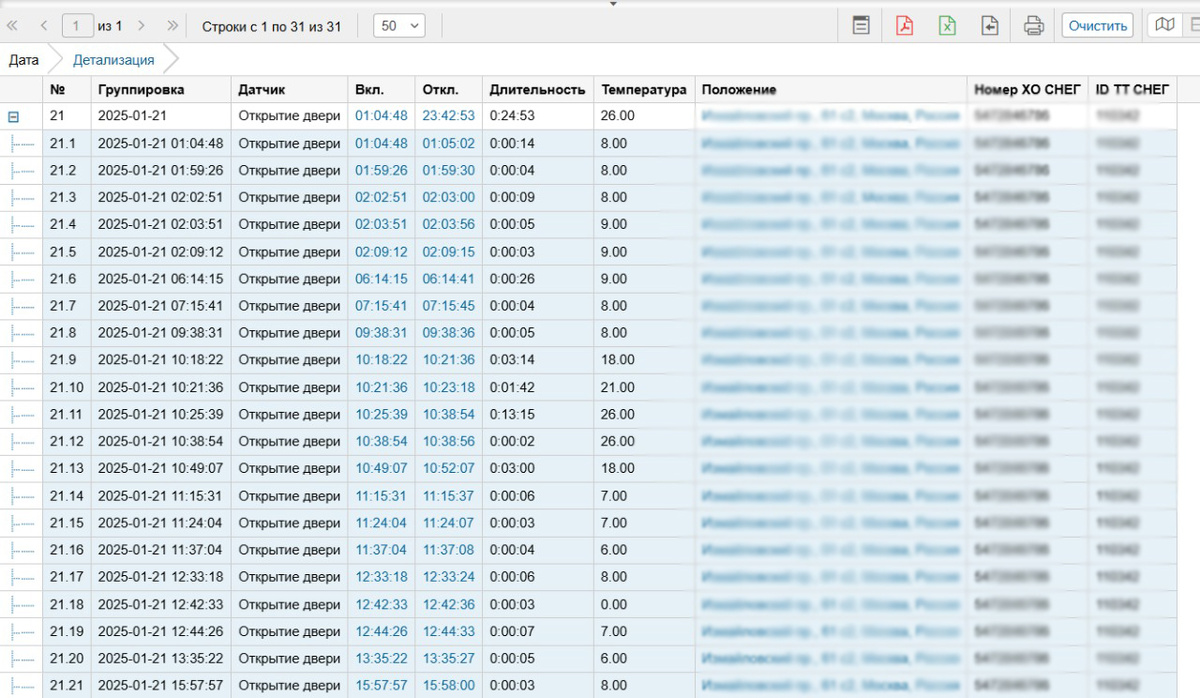Collapse row 21 tree expander

tap(14, 116)
